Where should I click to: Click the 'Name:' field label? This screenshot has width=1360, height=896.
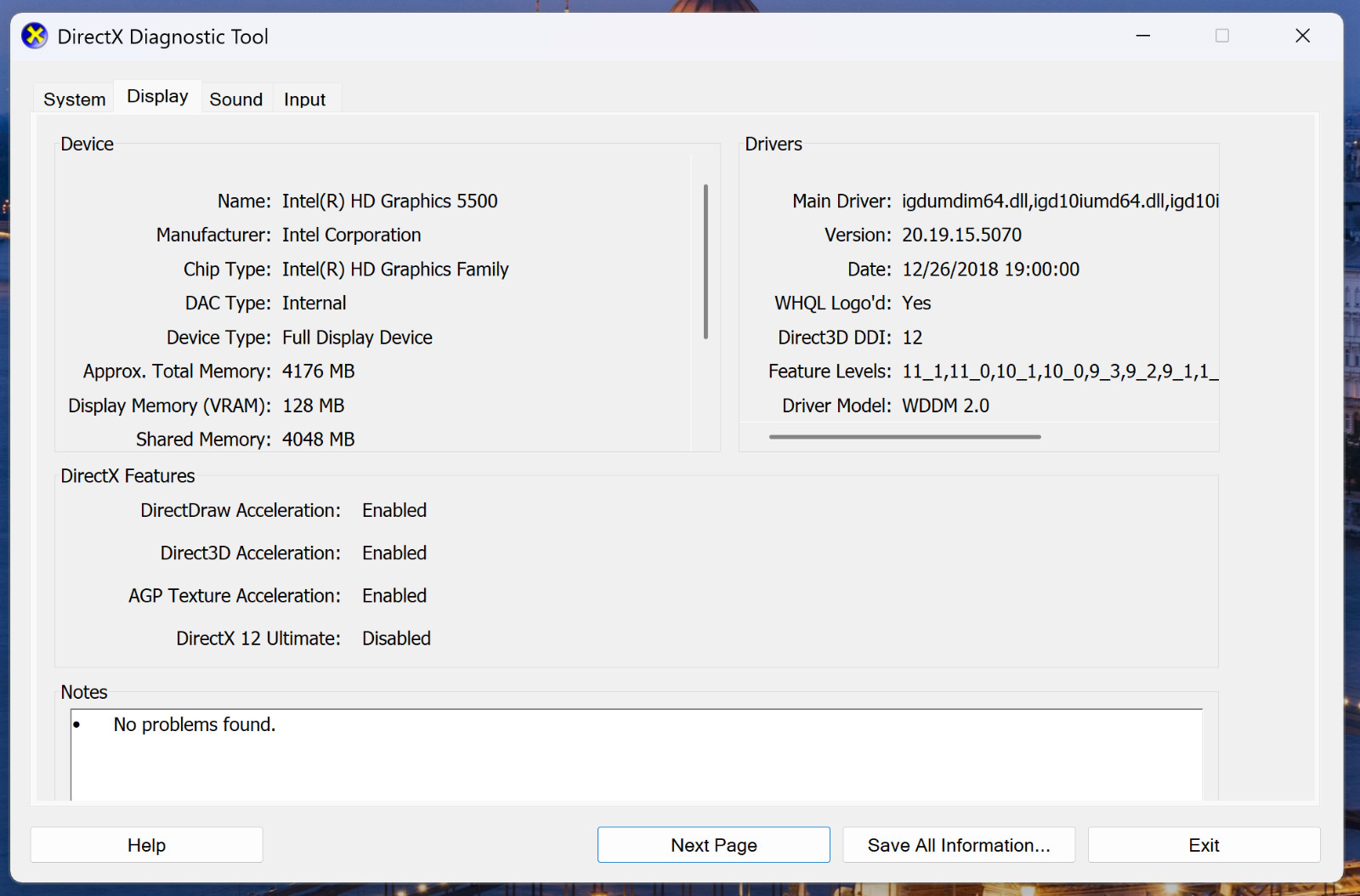point(244,201)
